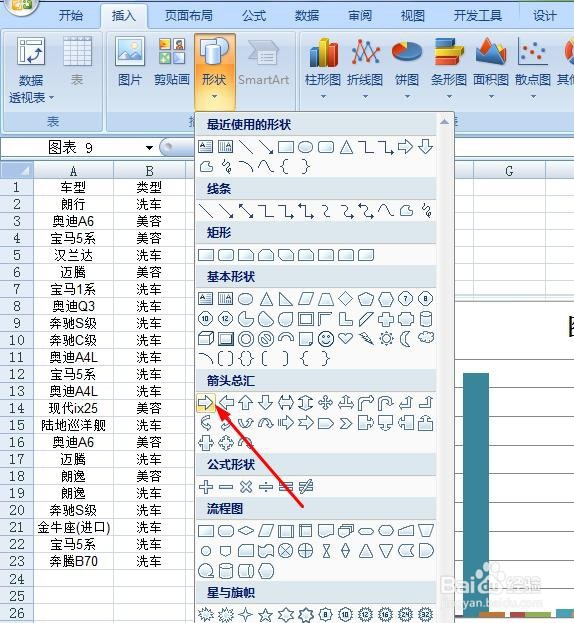Click cell containing 陆地巡洋舰
Image resolution: width=574 pixels, height=623 pixels.
click(73, 426)
